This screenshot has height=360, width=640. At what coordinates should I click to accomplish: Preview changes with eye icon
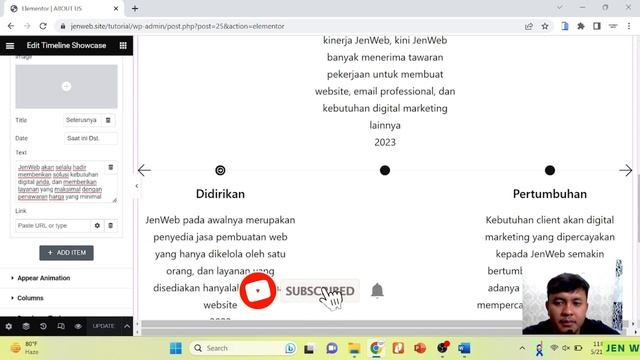pyautogui.click(x=78, y=326)
